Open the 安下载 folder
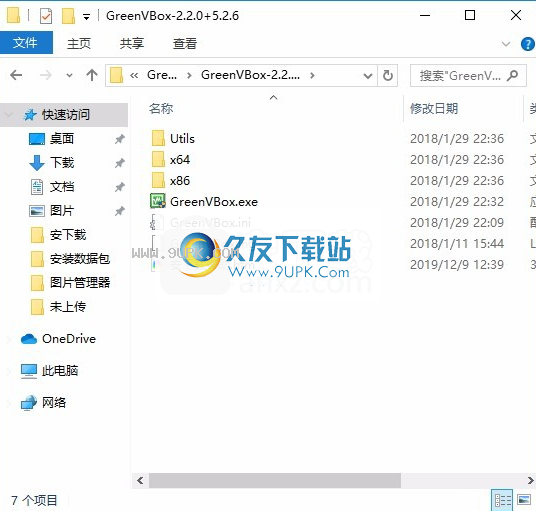Screen dimensions: 536x511 coord(68,235)
